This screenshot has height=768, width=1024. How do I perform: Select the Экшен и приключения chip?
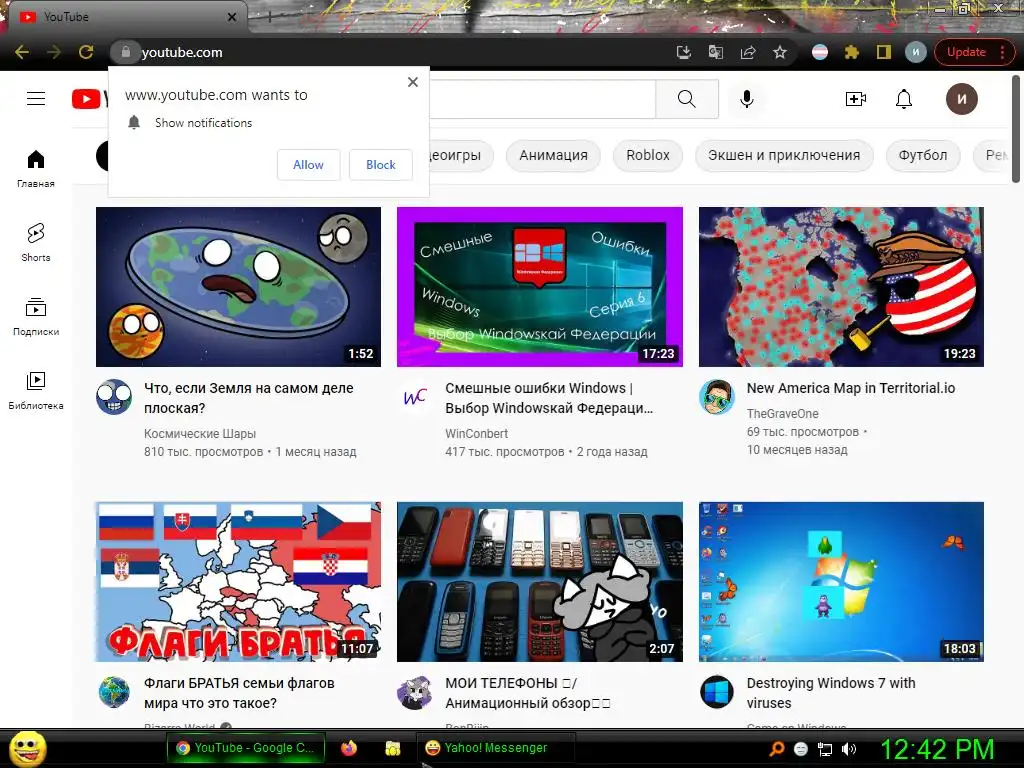point(784,155)
